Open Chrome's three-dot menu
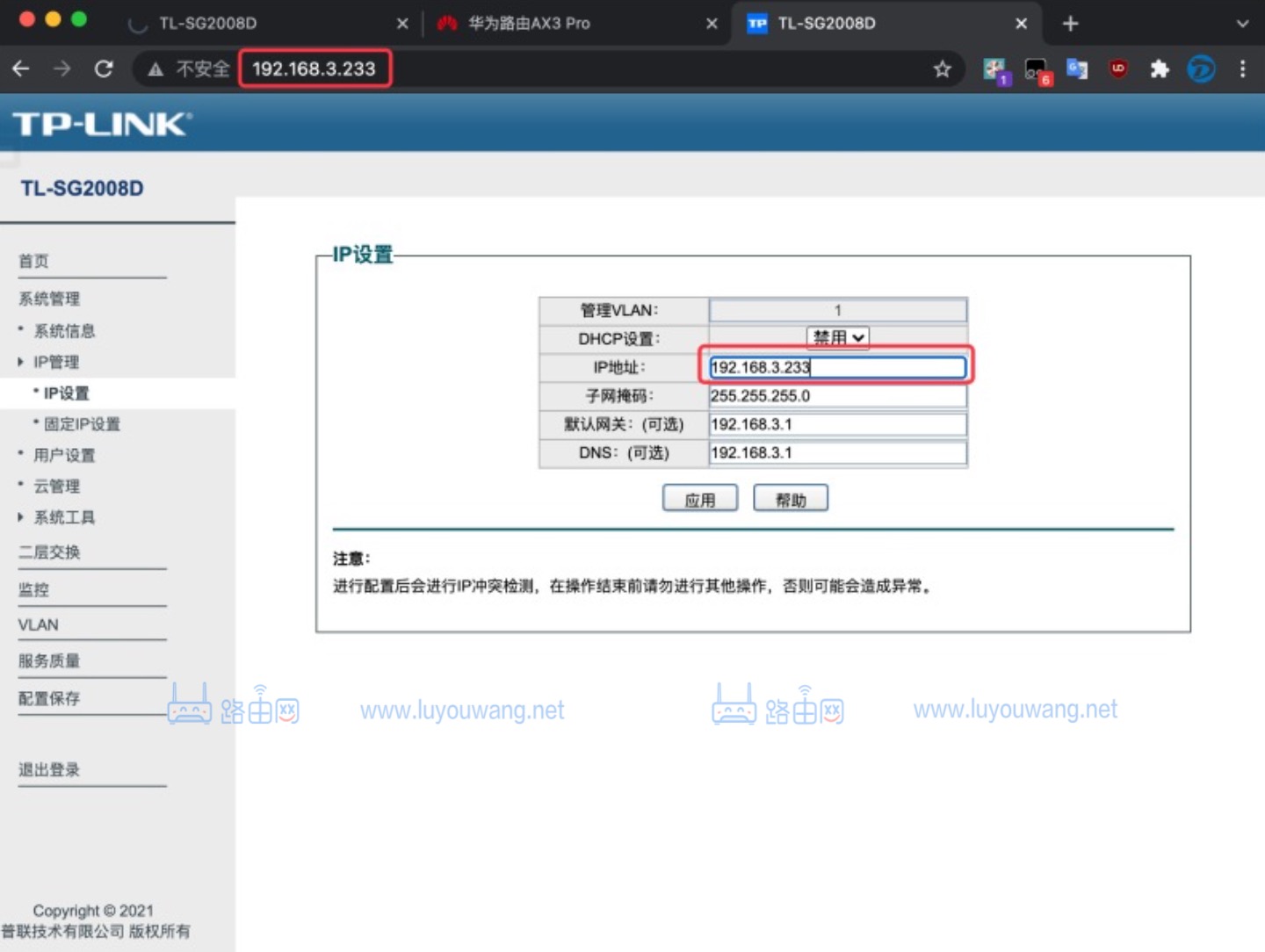 pyautogui.click(x=1242, y=69)
